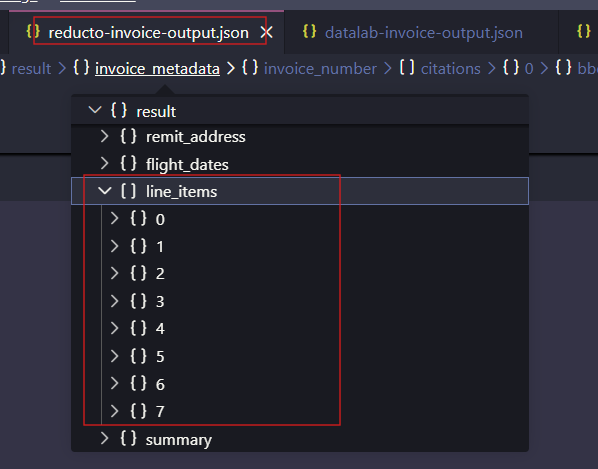Viewport: 598px width, 469px height.
Task: Select citations breadcrumb segment
Action: coord(450,69)
